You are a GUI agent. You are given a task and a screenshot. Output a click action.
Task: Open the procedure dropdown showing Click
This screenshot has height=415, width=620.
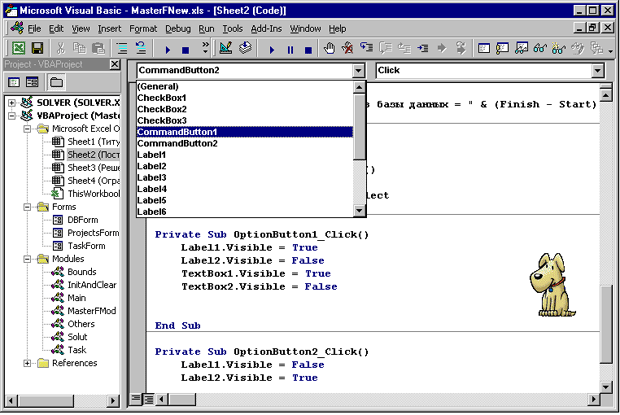click(x=597, y=71)
